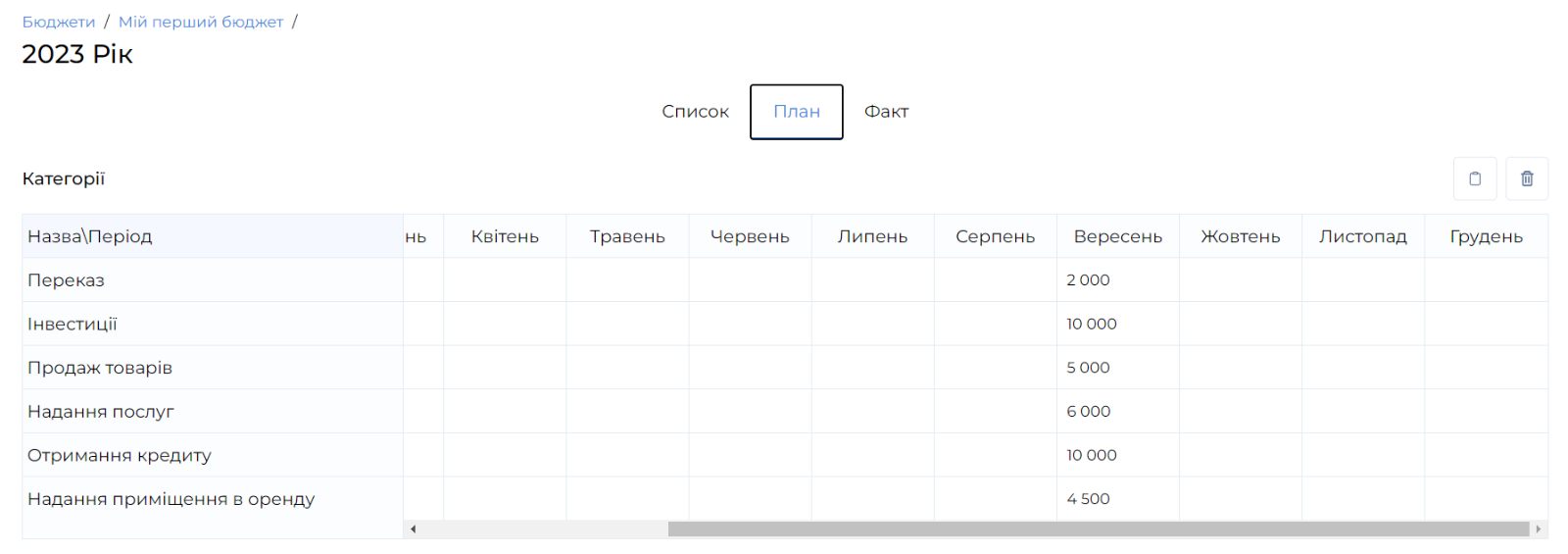Screen dimensions: 1568x554
Task: Click Надання послуг cell showing 6 000
Action: [1117, 412]
